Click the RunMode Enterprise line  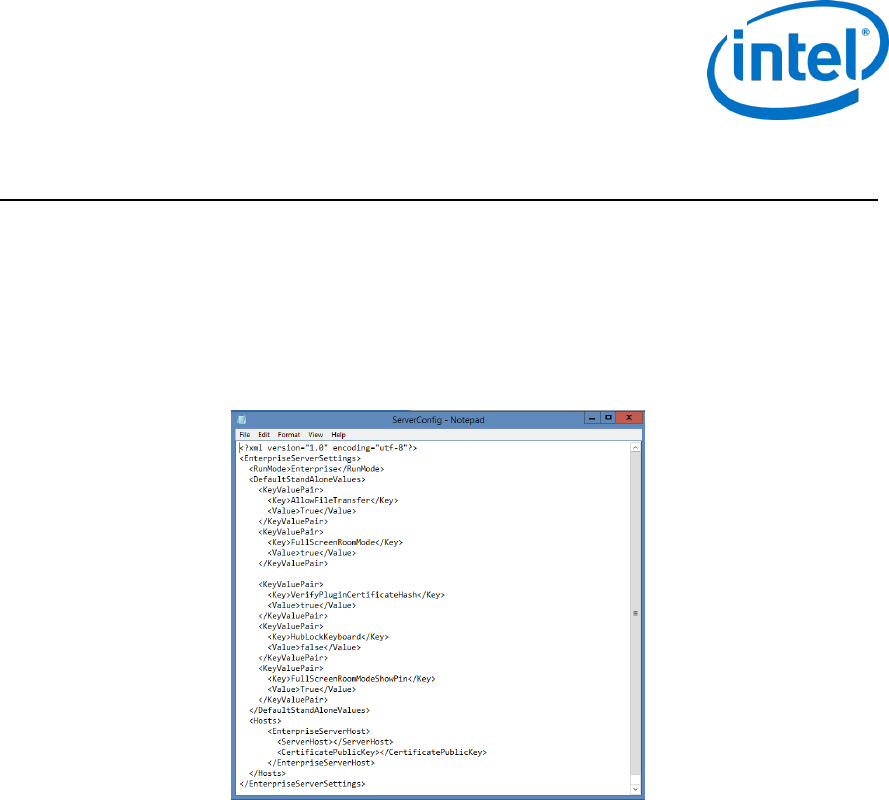(x=316, y=469)
